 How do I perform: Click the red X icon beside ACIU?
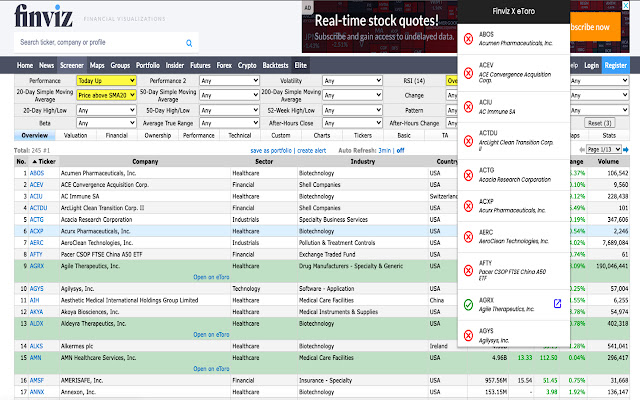(468, 107)
